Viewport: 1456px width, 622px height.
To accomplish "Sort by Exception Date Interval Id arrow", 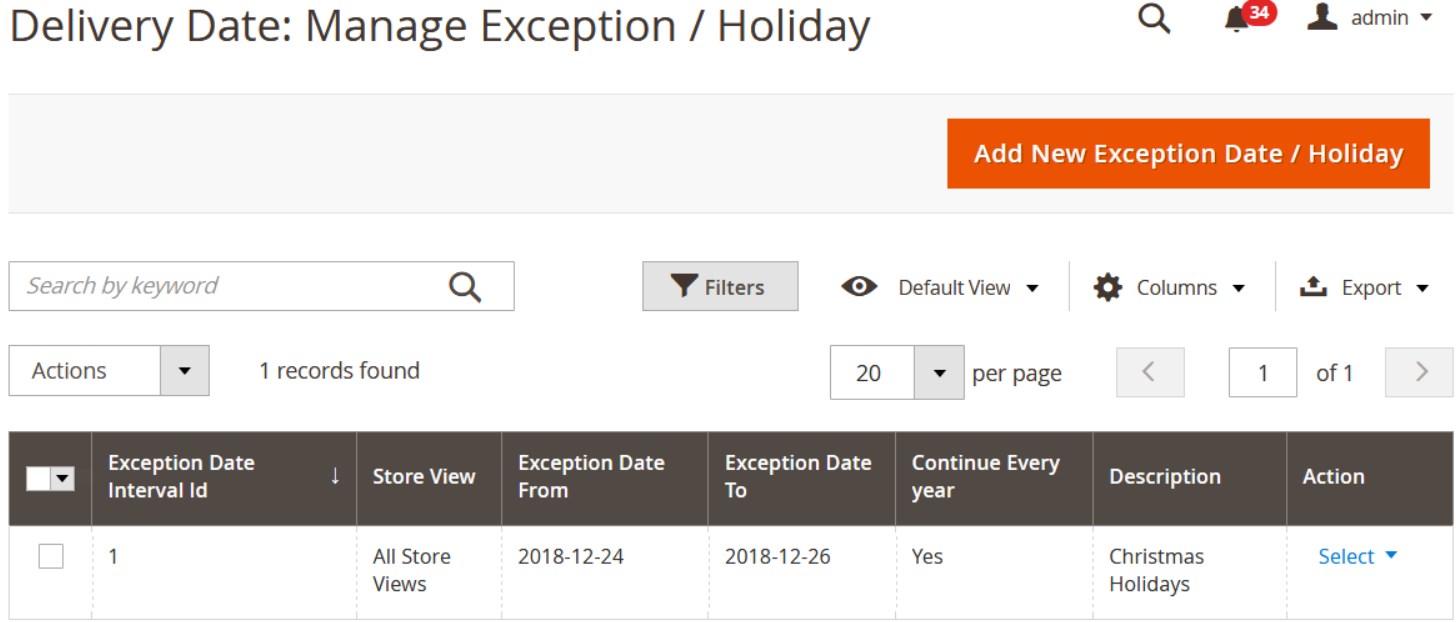I will 335,476.
